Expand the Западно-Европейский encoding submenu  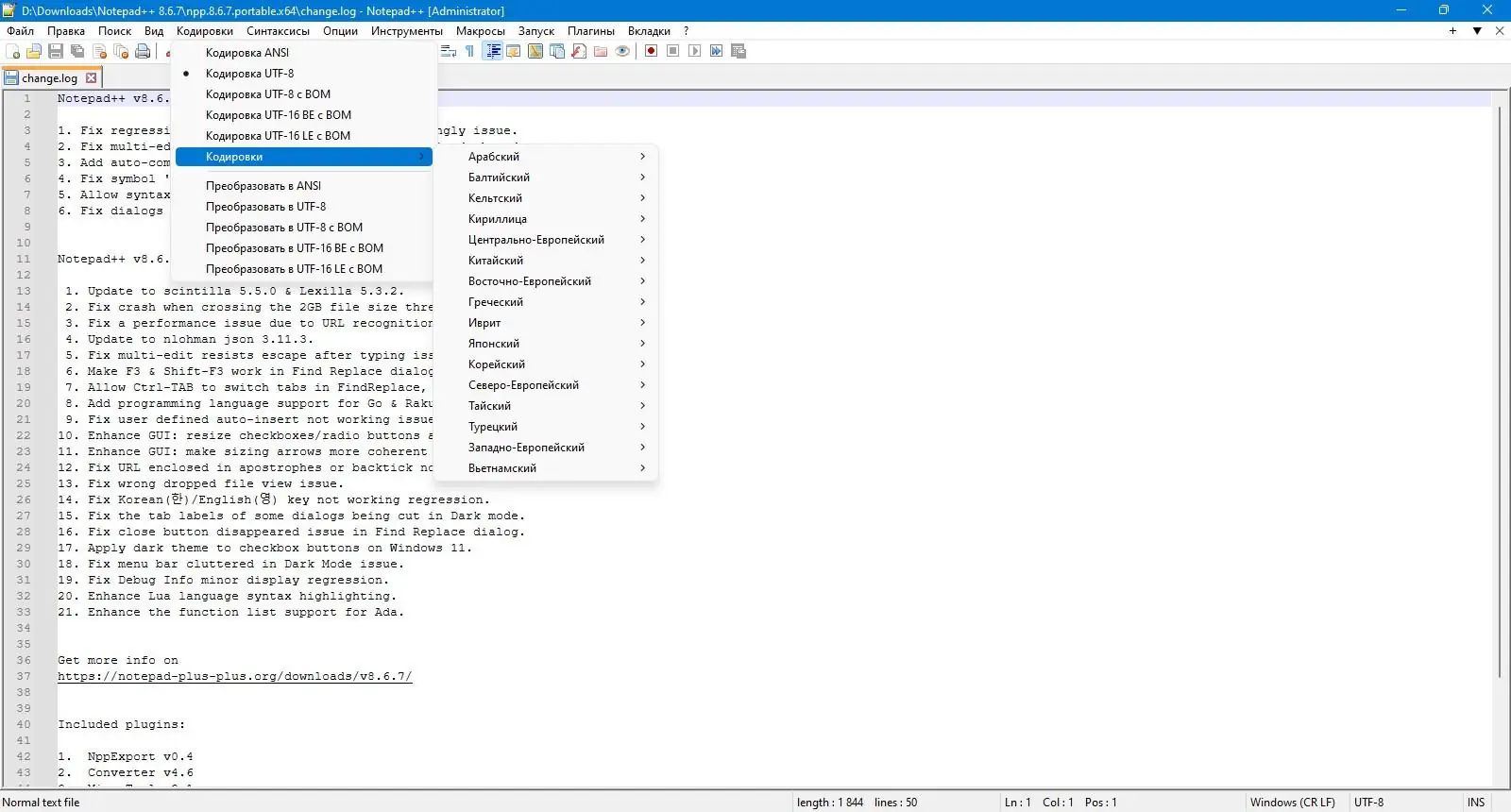tap(546, 448)
